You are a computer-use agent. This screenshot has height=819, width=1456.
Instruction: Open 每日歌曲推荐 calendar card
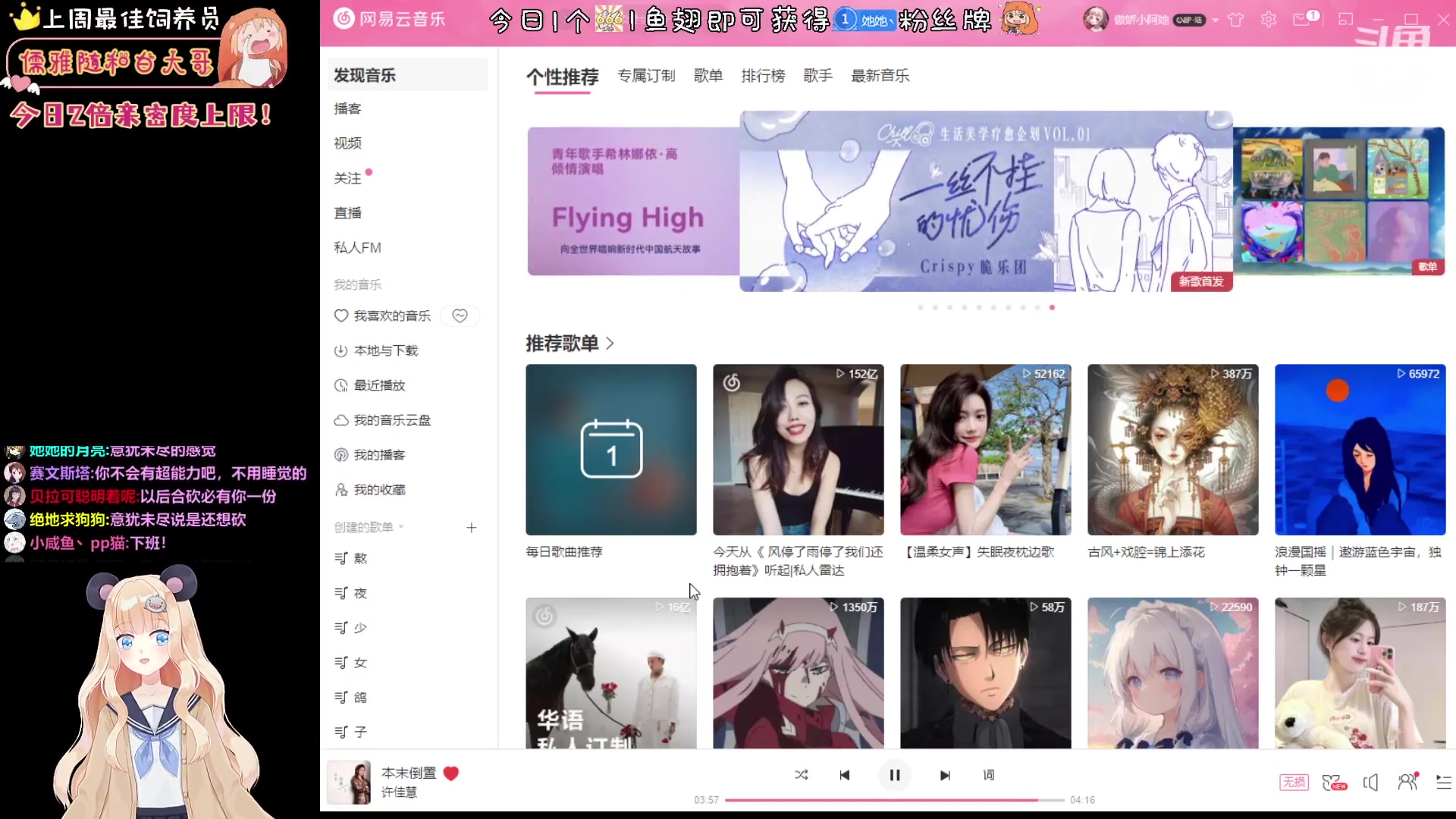point(610,450)
